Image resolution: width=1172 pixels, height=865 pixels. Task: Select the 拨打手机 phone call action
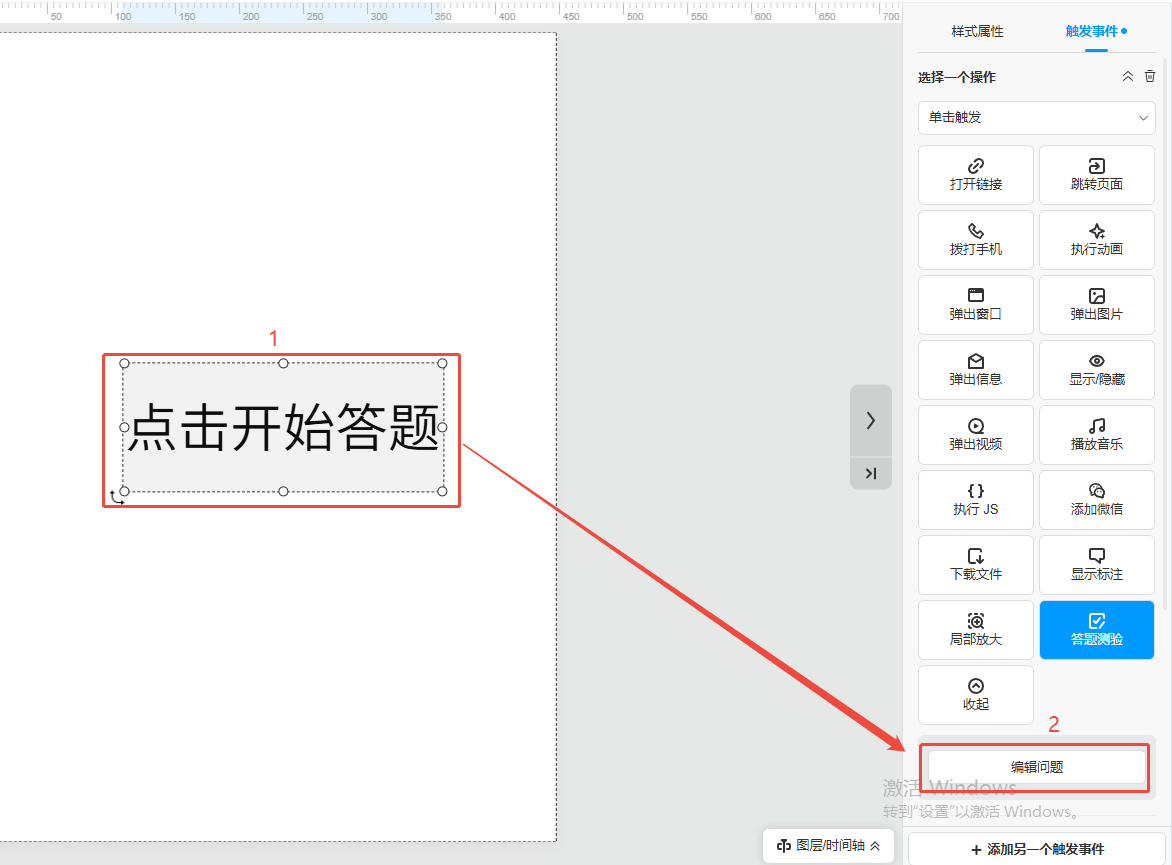tap(975, 239)
